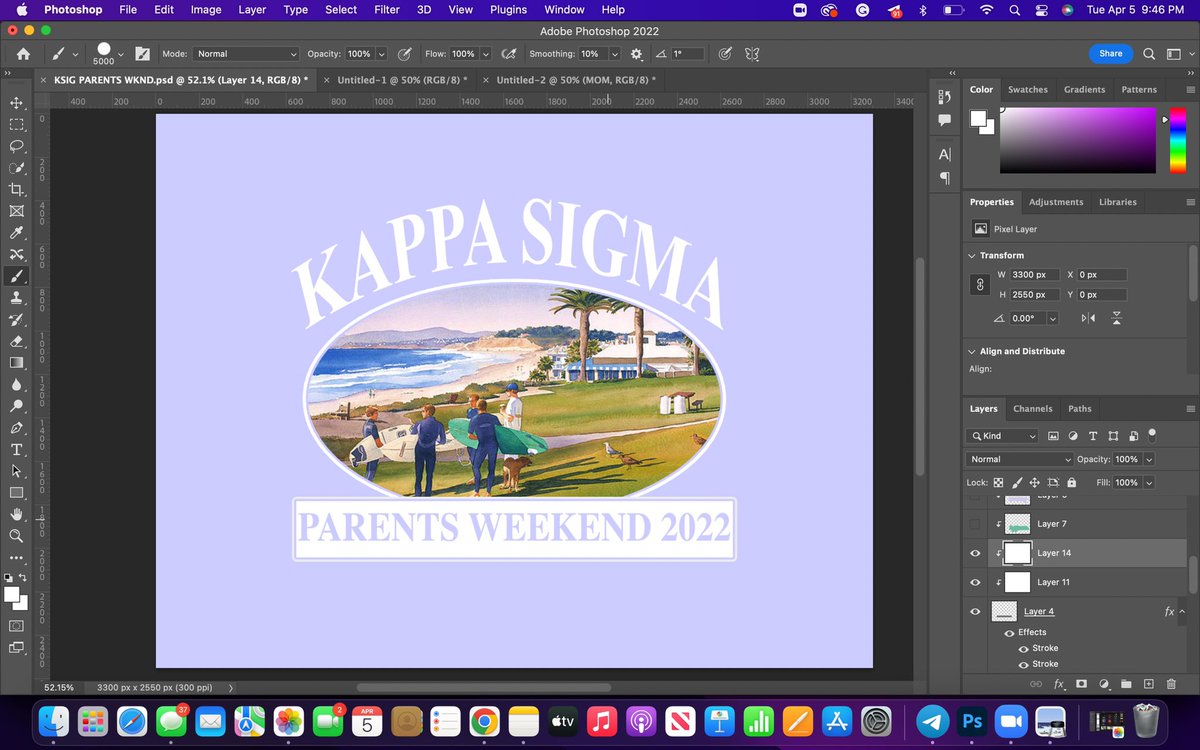Select the Eyedropper tool
Viewport: 1200px width, 750px height.
16,233
